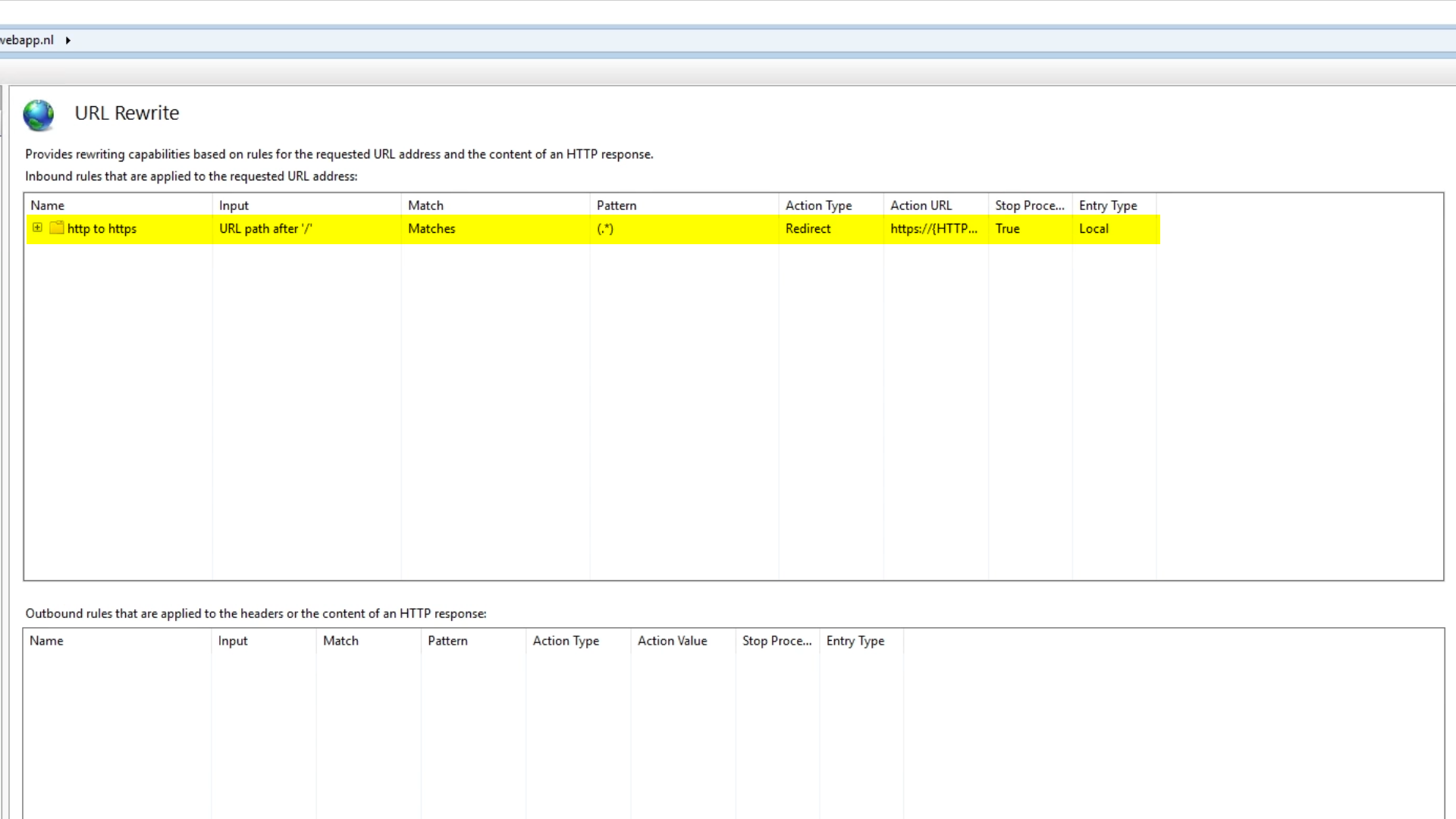Image resolution: width=1456 pixels, height=819 pixels.
Task: Click the https://{HTTP... action URL cell
Action: (x=934, y=229)
